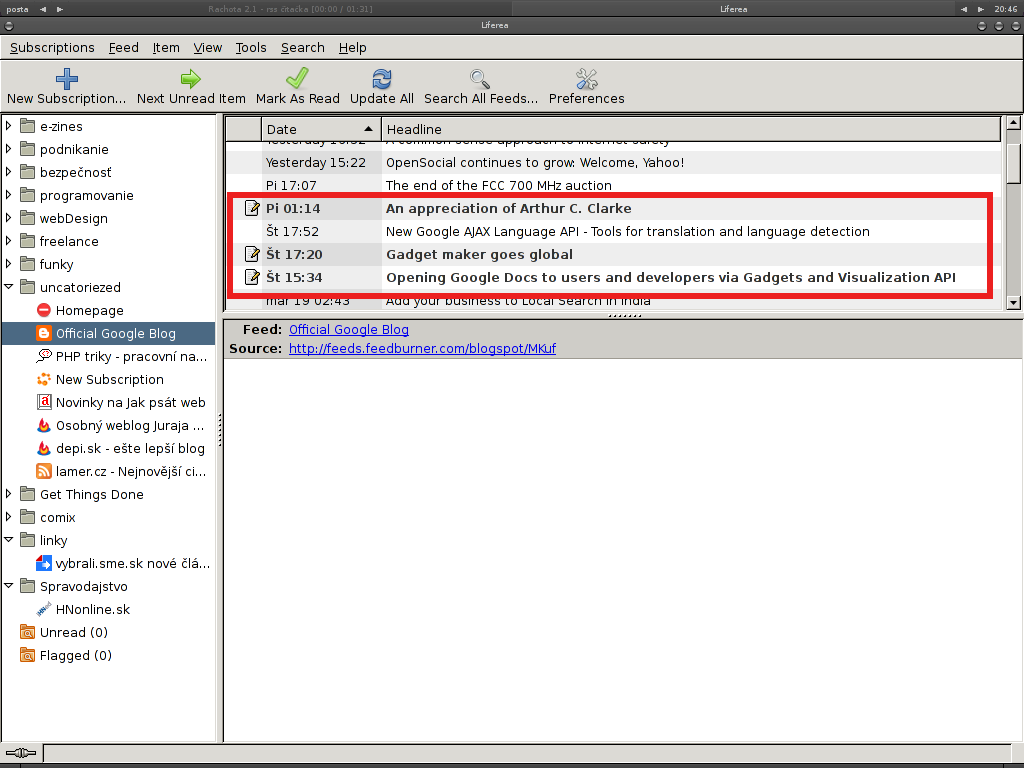Click the Search All Feeds magnifier icon

coord(480,79)
